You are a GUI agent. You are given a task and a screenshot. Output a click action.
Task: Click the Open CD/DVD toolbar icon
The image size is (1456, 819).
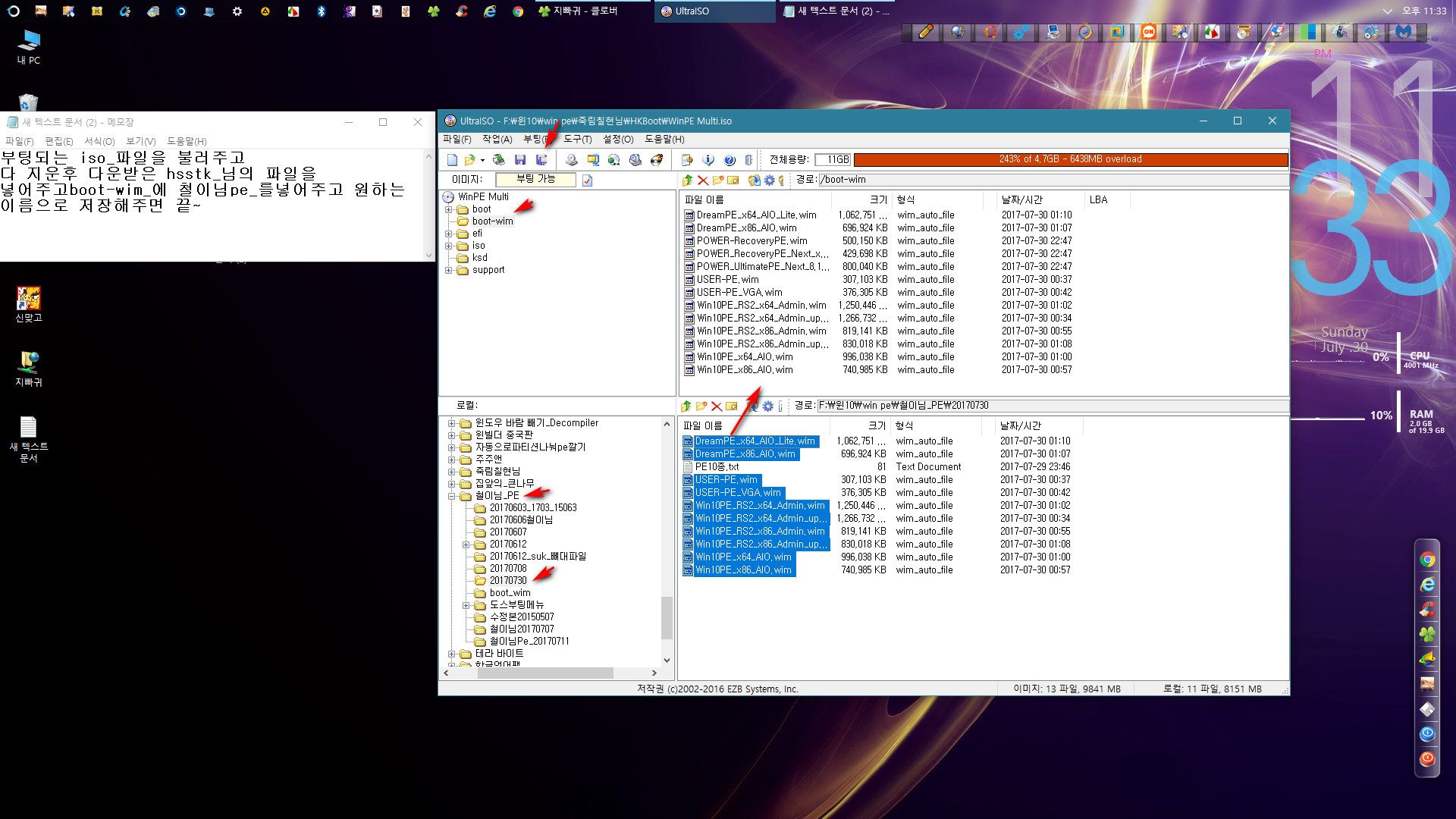pyautogui.click(x=498, y=160)
